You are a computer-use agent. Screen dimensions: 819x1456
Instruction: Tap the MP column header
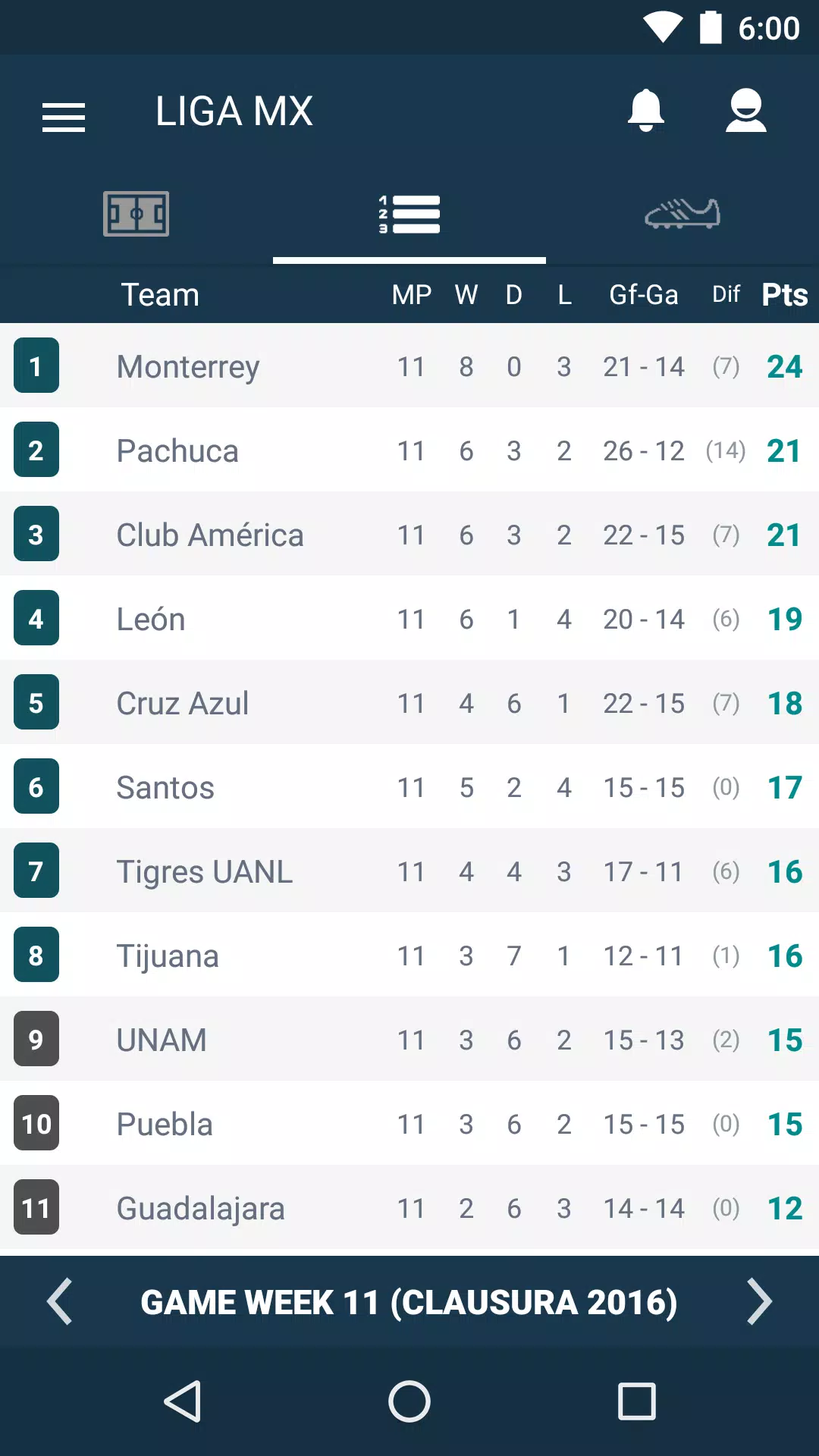pos(410,294)
